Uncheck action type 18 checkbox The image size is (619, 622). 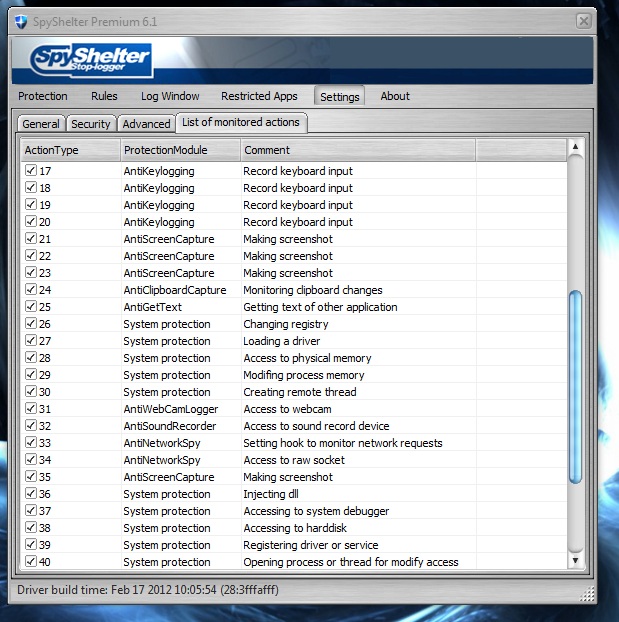[x=31, y=188]
